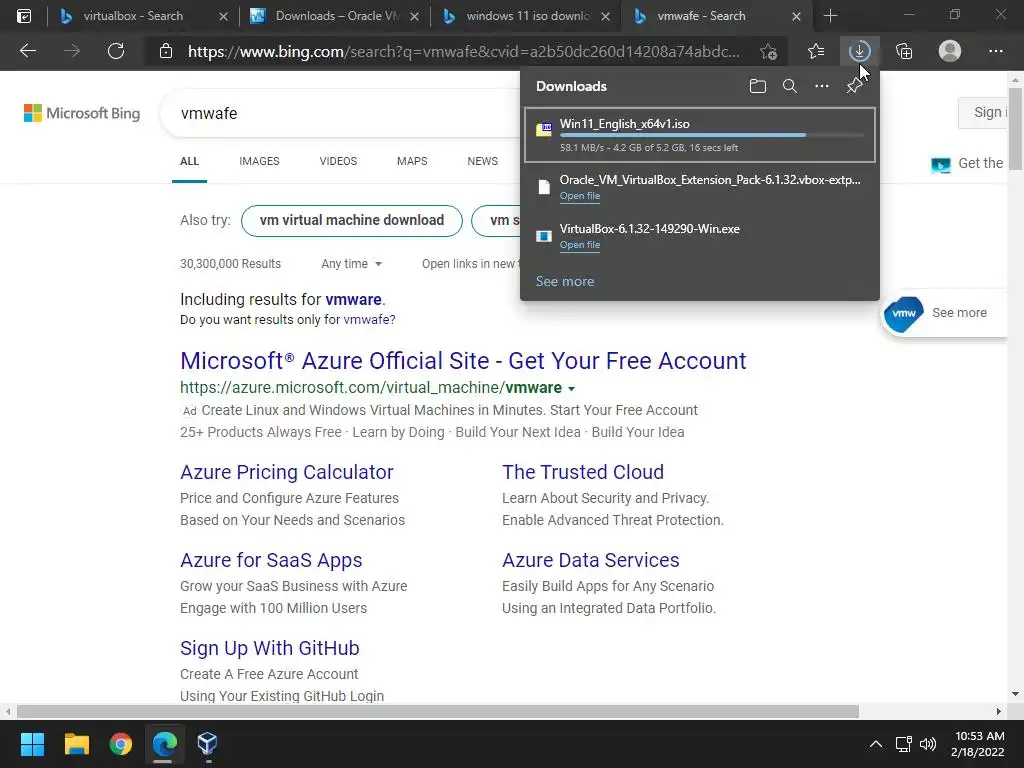Open Windows Start menu

[32, 744]
